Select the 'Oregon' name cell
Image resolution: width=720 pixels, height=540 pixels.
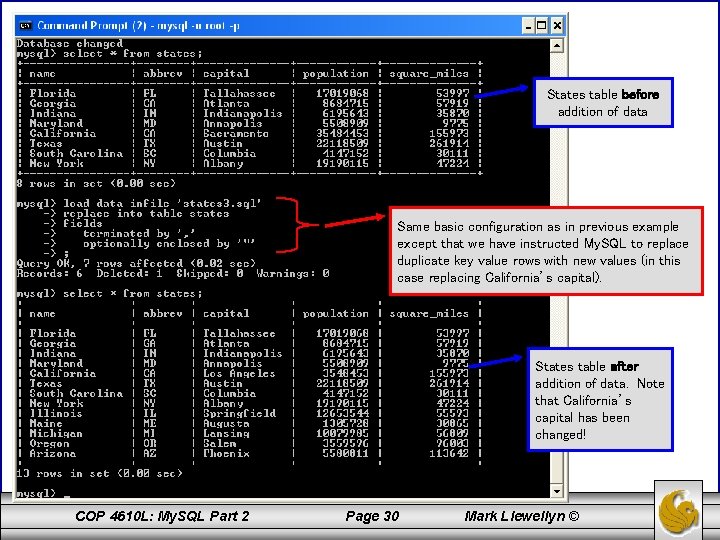tap(50, 444)
